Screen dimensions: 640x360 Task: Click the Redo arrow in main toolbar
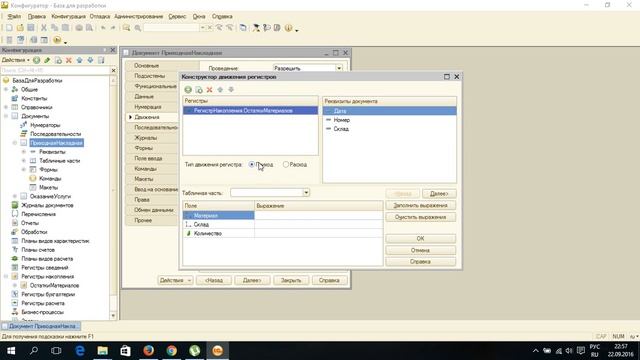[x=113, y=28]
